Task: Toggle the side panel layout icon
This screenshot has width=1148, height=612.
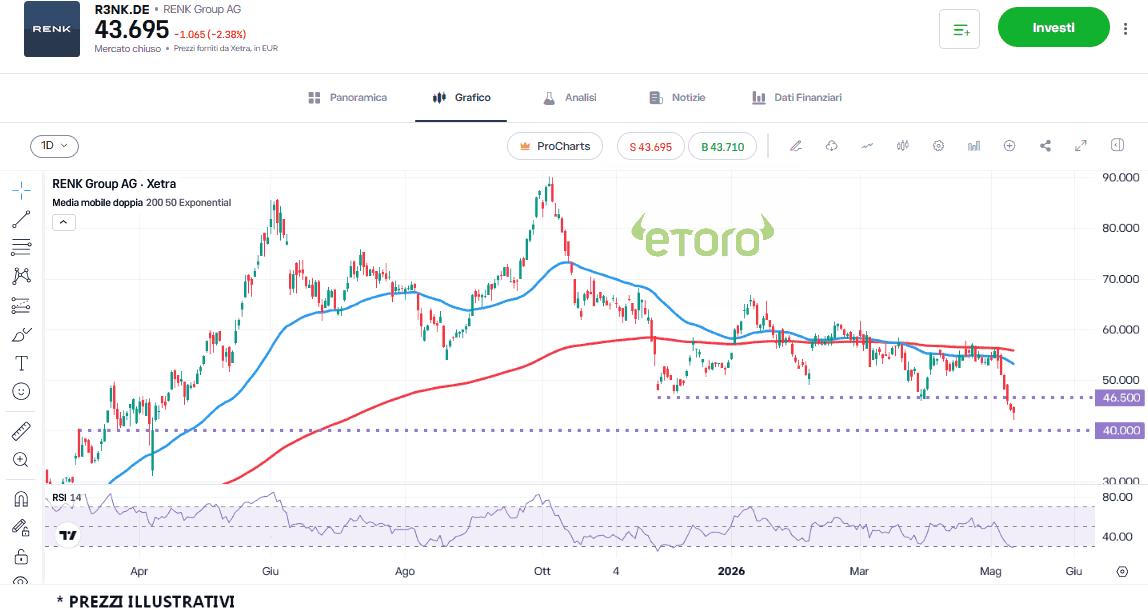Action: 1117,145
